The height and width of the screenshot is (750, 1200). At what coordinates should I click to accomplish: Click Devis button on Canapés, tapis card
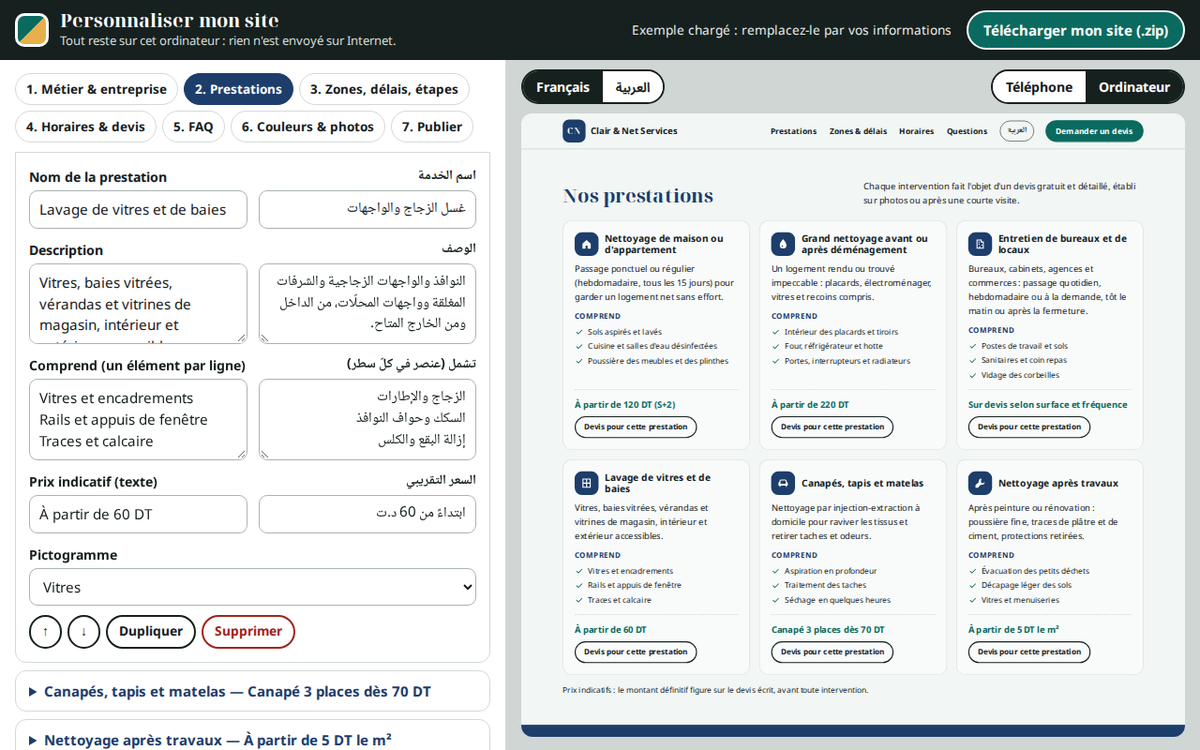tap(832, 652)
